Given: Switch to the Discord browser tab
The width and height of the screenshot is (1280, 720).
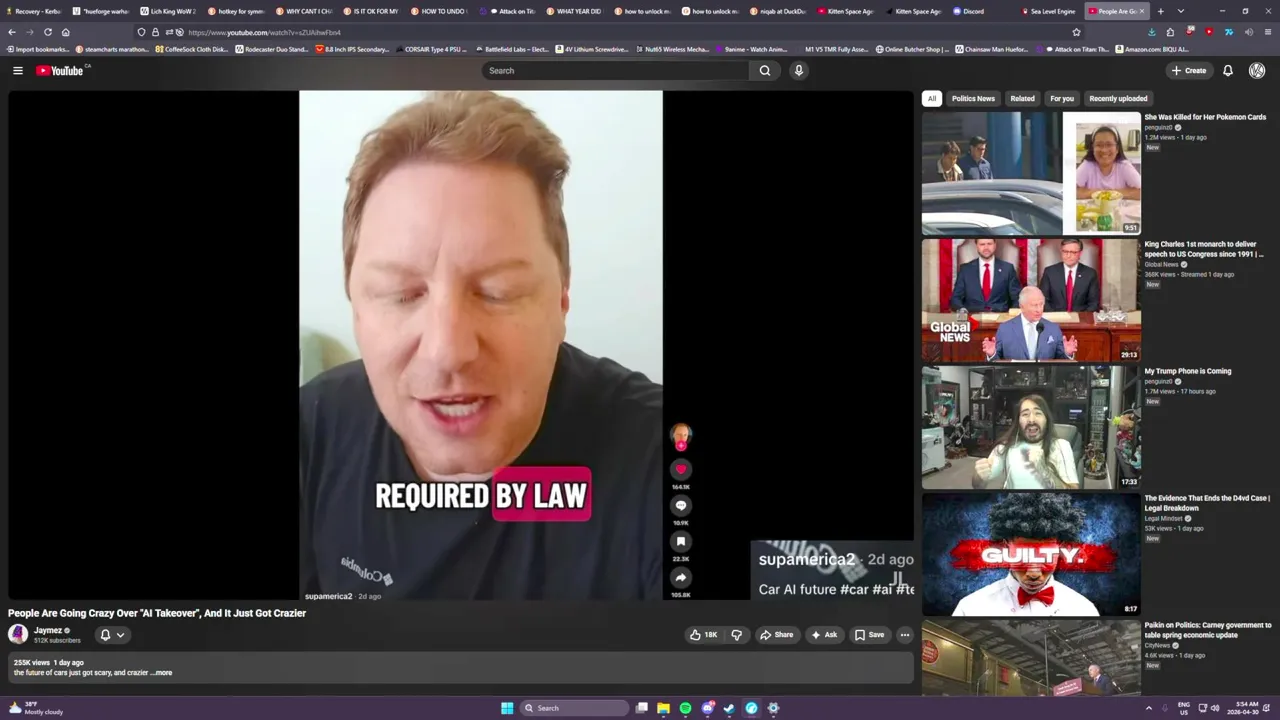Looking at the screenshot, I should tap(976, 11).
